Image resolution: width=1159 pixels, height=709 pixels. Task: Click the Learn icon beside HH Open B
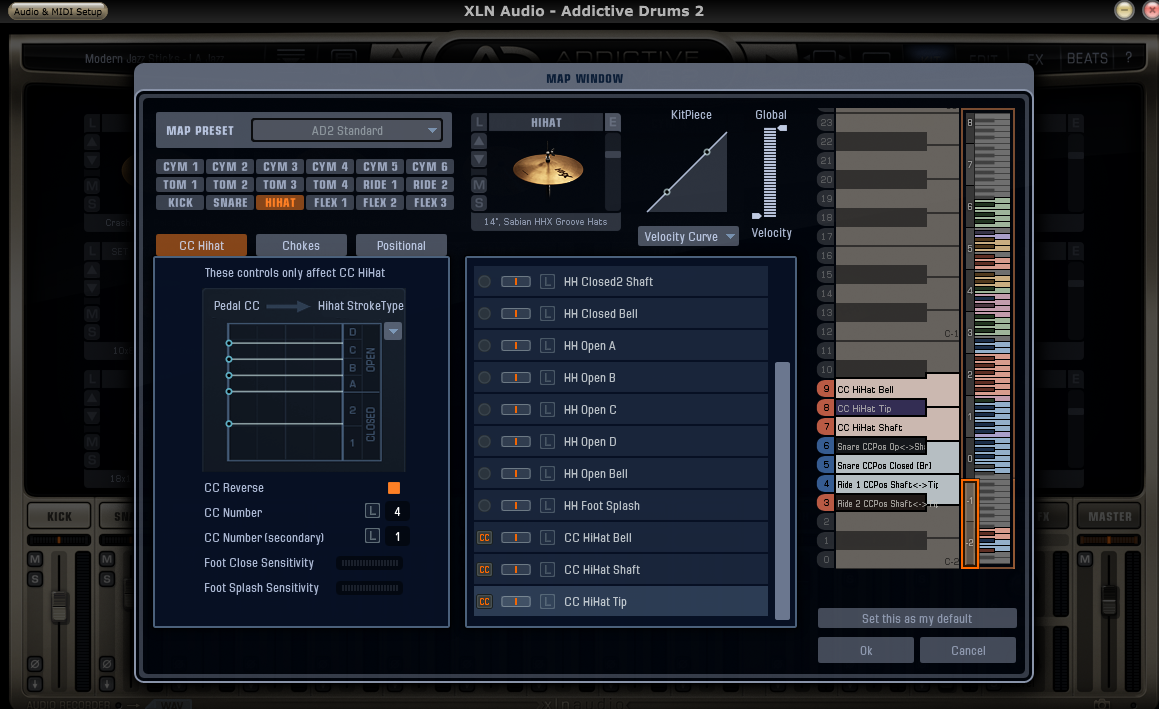click(547, 378)
